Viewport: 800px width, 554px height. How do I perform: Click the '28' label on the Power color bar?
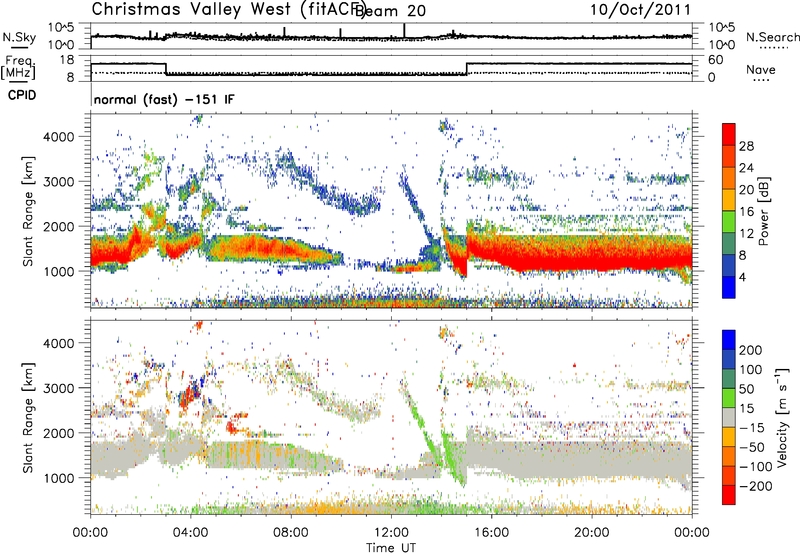pos(746,146)
